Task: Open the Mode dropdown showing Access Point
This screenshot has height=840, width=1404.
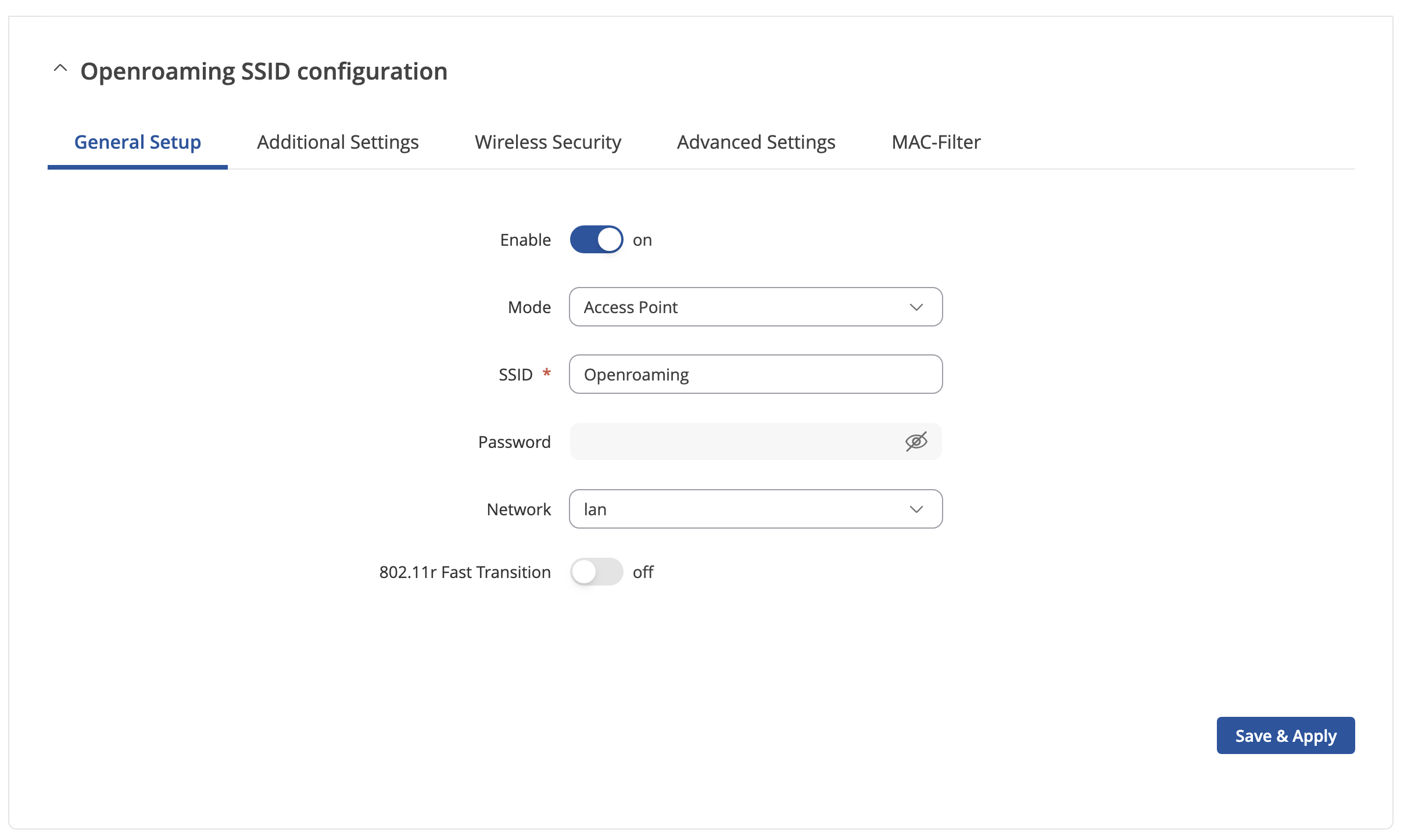Action: tap(755, 307)
